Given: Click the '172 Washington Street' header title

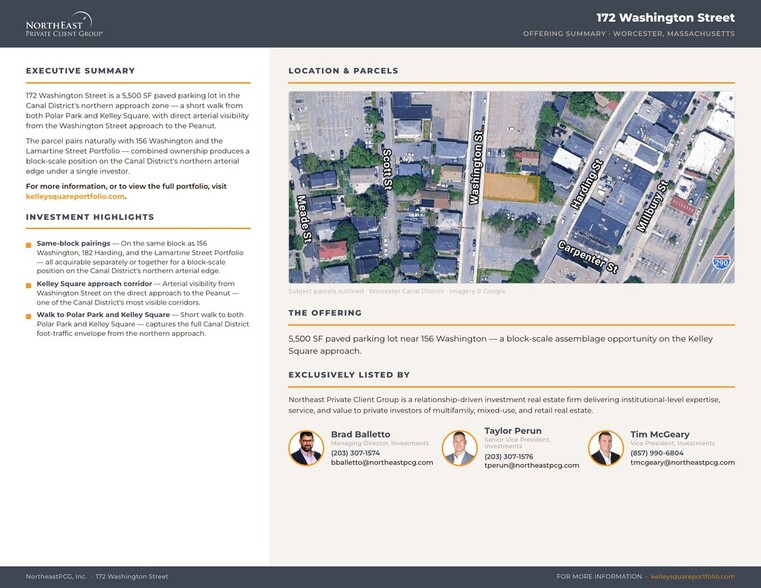Looking at the screenshot, I should 665,18.
